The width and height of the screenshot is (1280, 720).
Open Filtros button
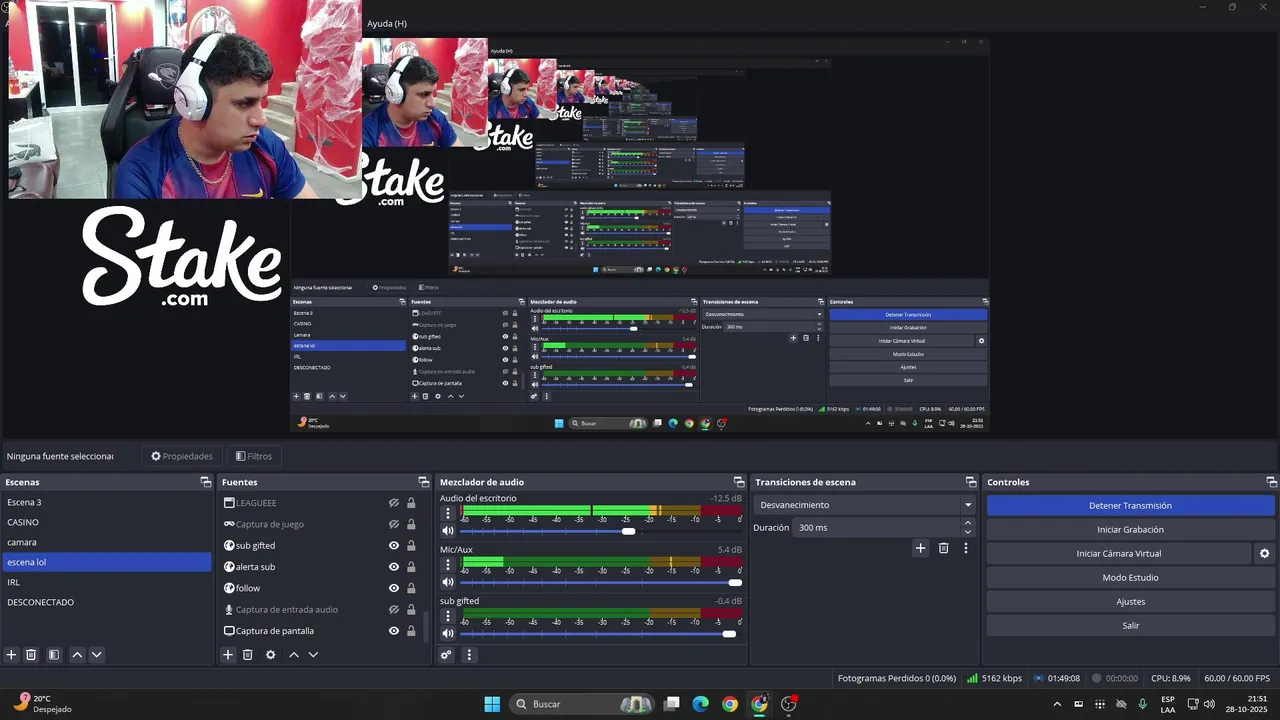point(253,456)
